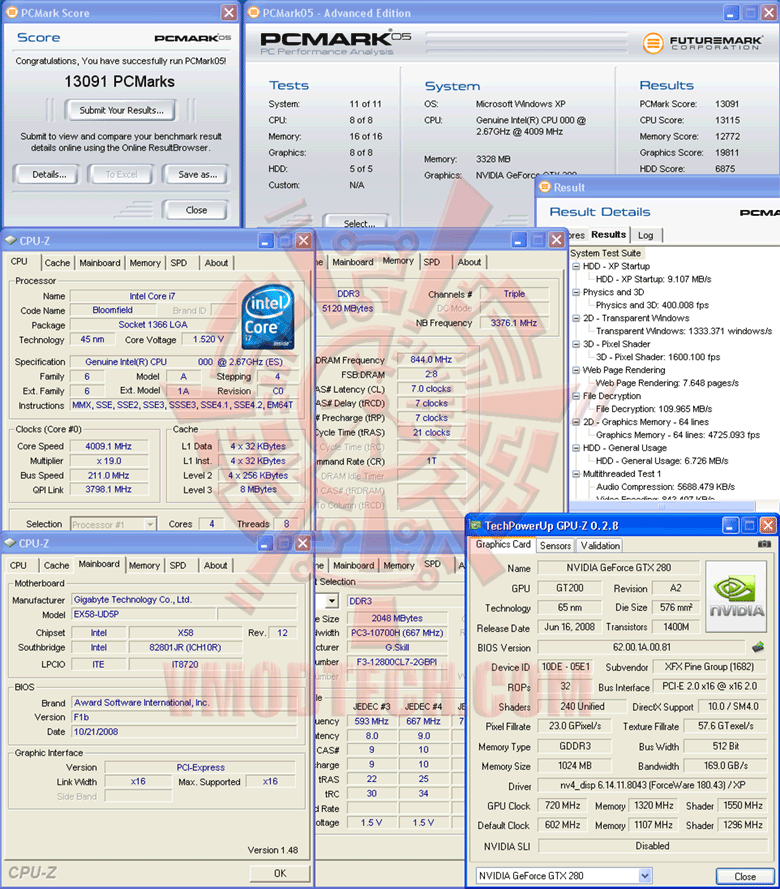Click the GPU-Z Name field NVIDIA GeForce GTX 280
The image size is (780, 889).
click(618, 568)
